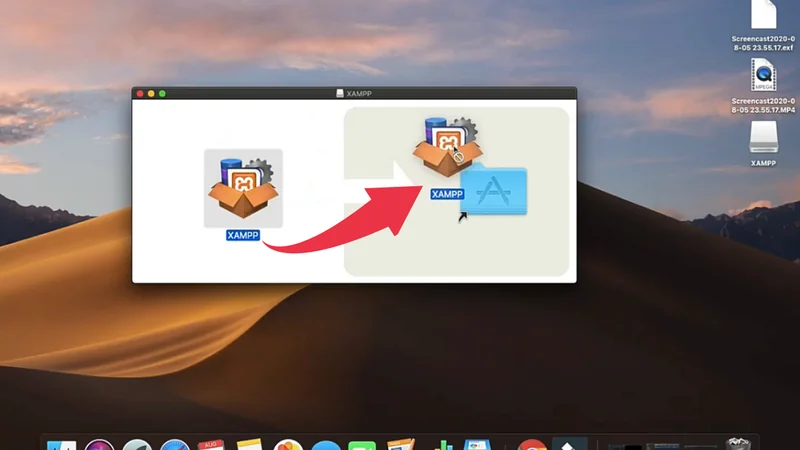
Task: Open Calendar from the Dock
Action: tap(212, 445)
